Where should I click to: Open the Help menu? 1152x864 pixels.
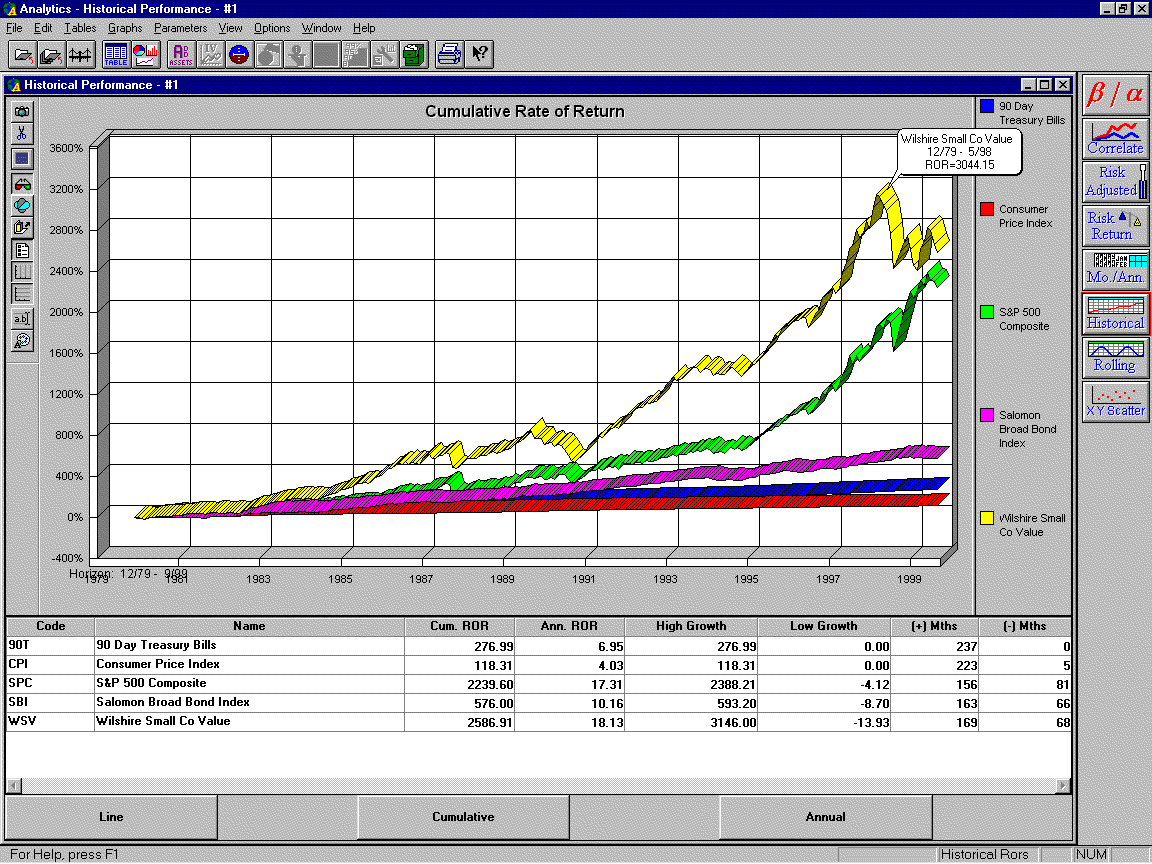[x=364, y=28]
